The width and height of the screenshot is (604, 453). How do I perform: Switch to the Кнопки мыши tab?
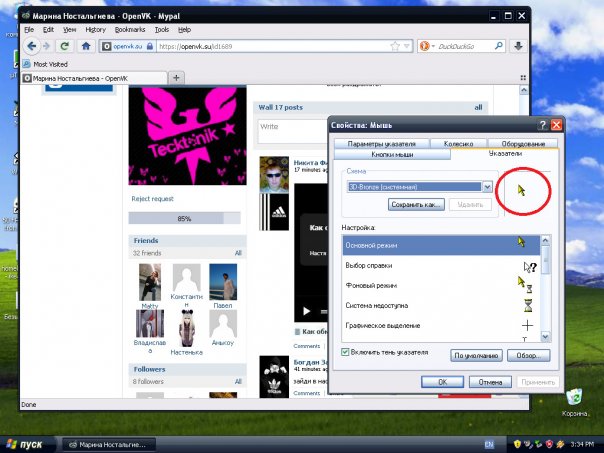392,154
